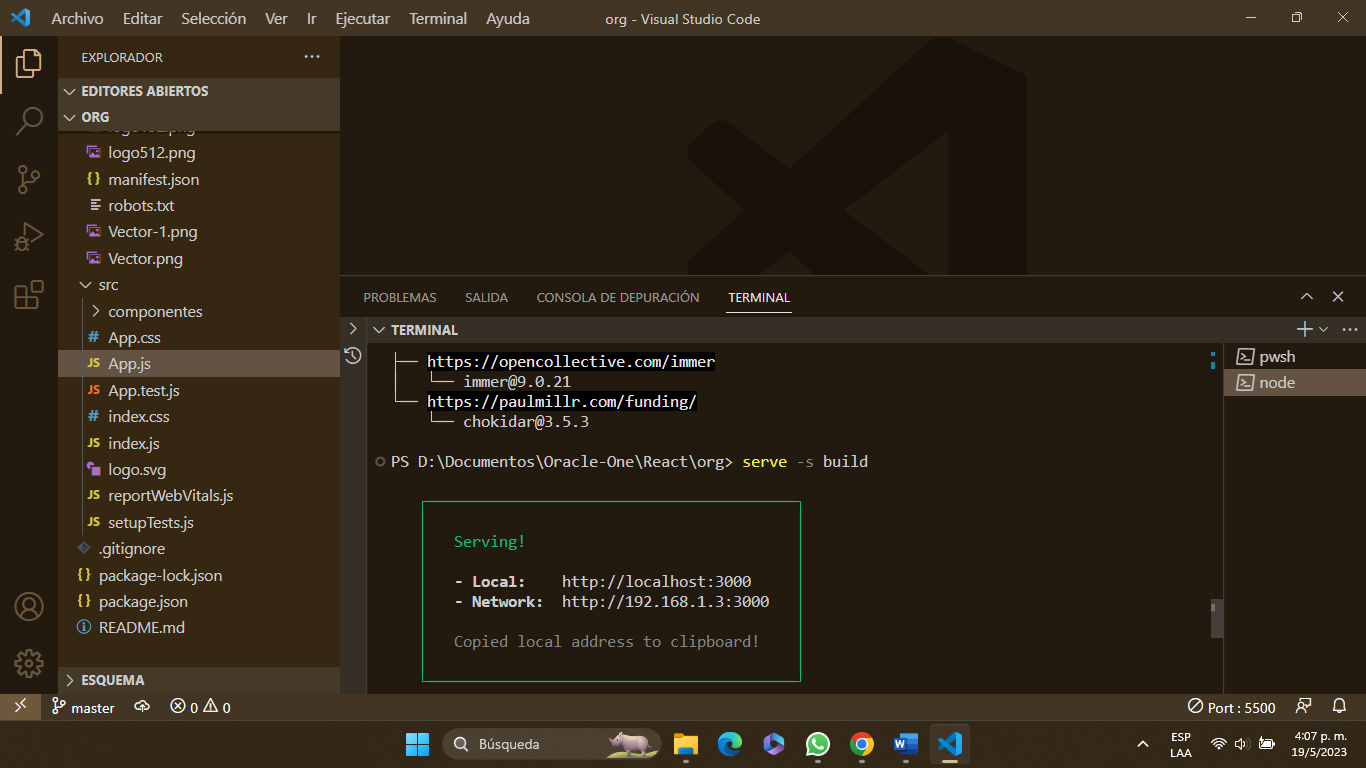Open the paulmillr.com/funding link

pyautogui.click(x=562, y=401)
